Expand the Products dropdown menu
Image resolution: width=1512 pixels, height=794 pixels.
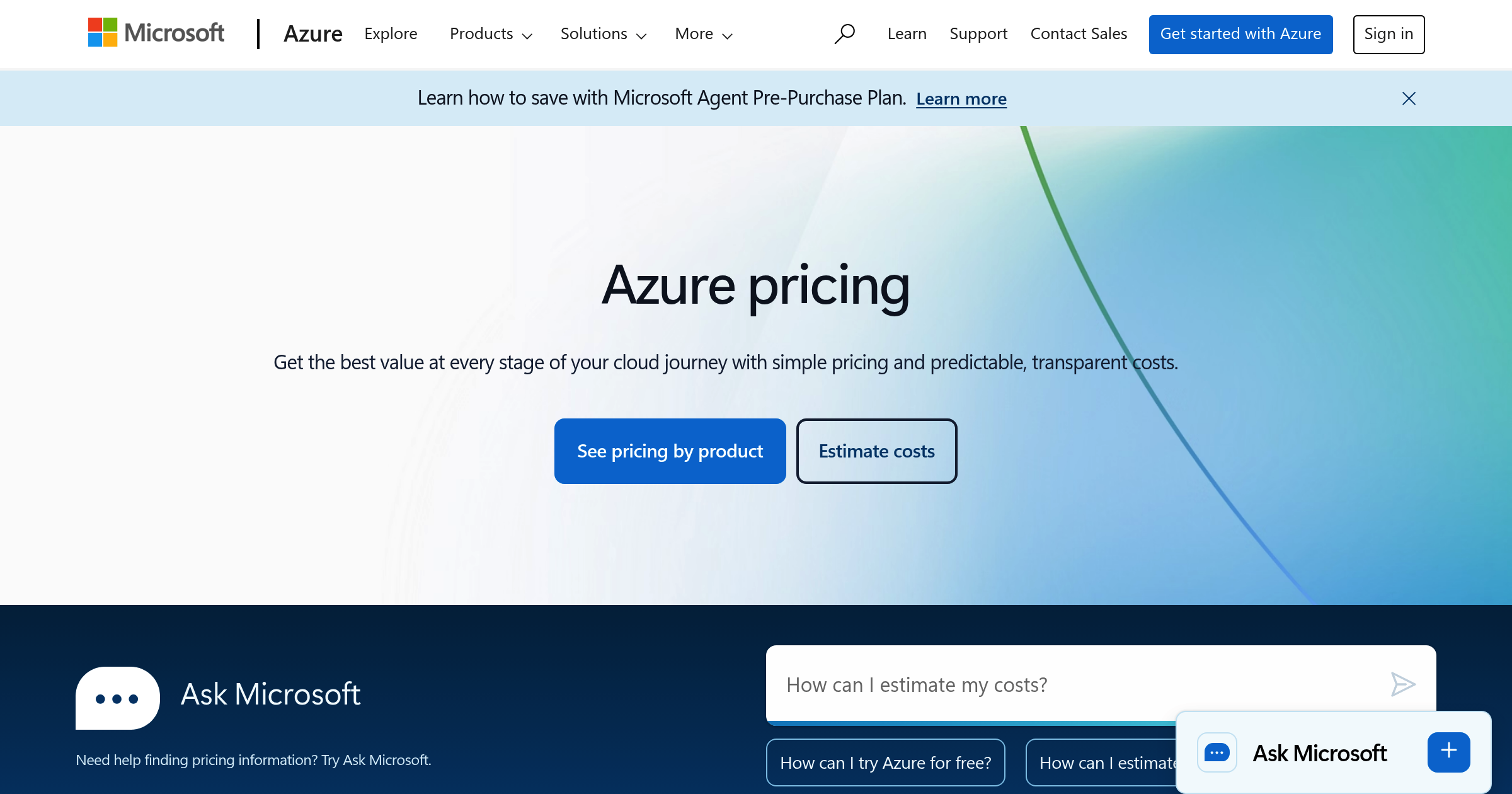[x=491, y=34]
